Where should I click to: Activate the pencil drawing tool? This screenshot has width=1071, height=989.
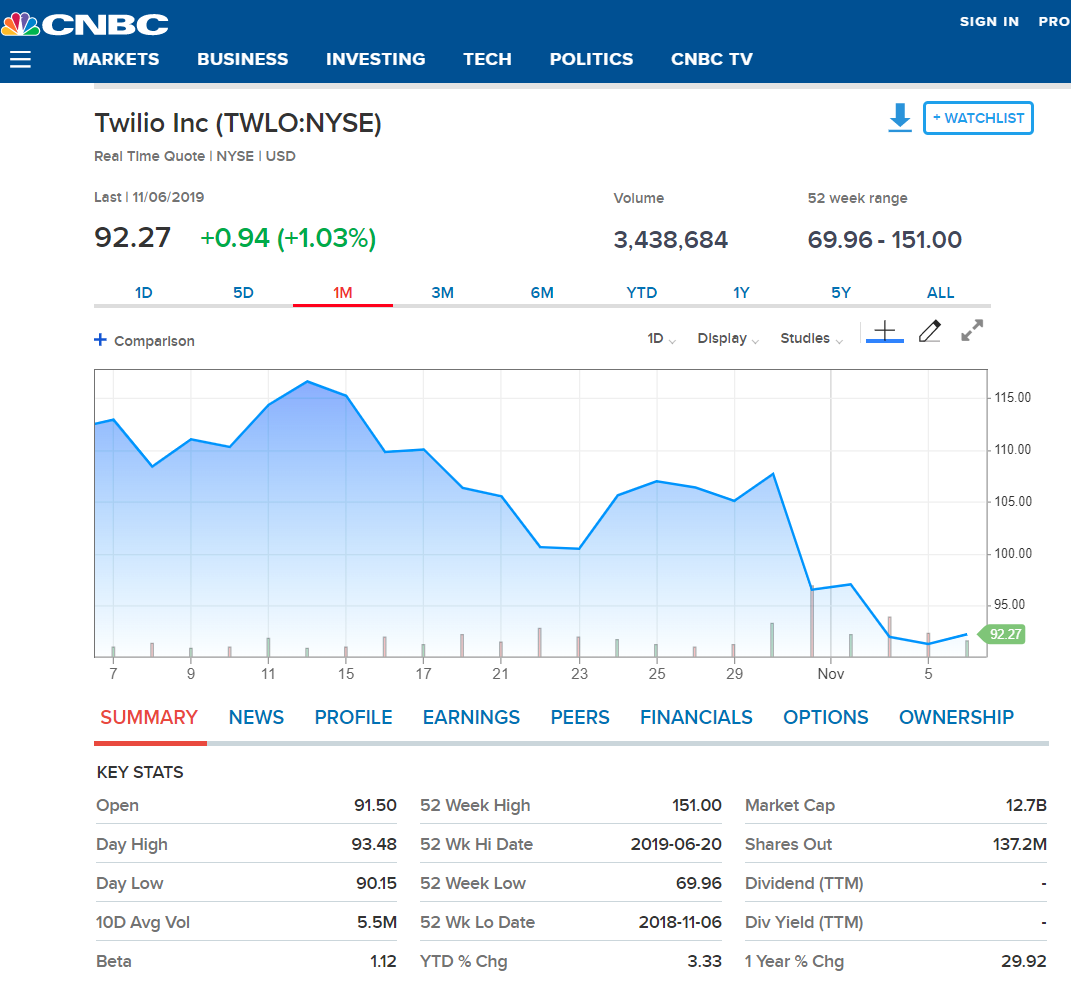(930, 331)
